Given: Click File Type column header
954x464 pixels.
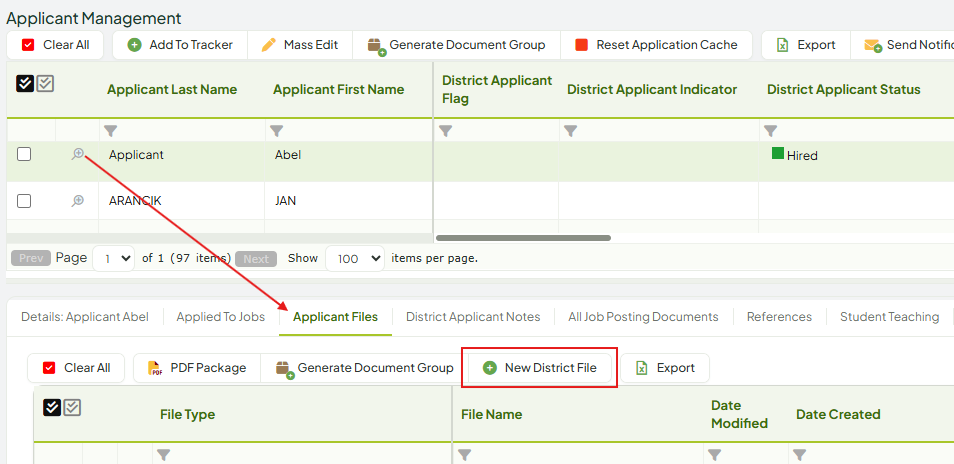Looking at the screenshot, I should [187, 414].
